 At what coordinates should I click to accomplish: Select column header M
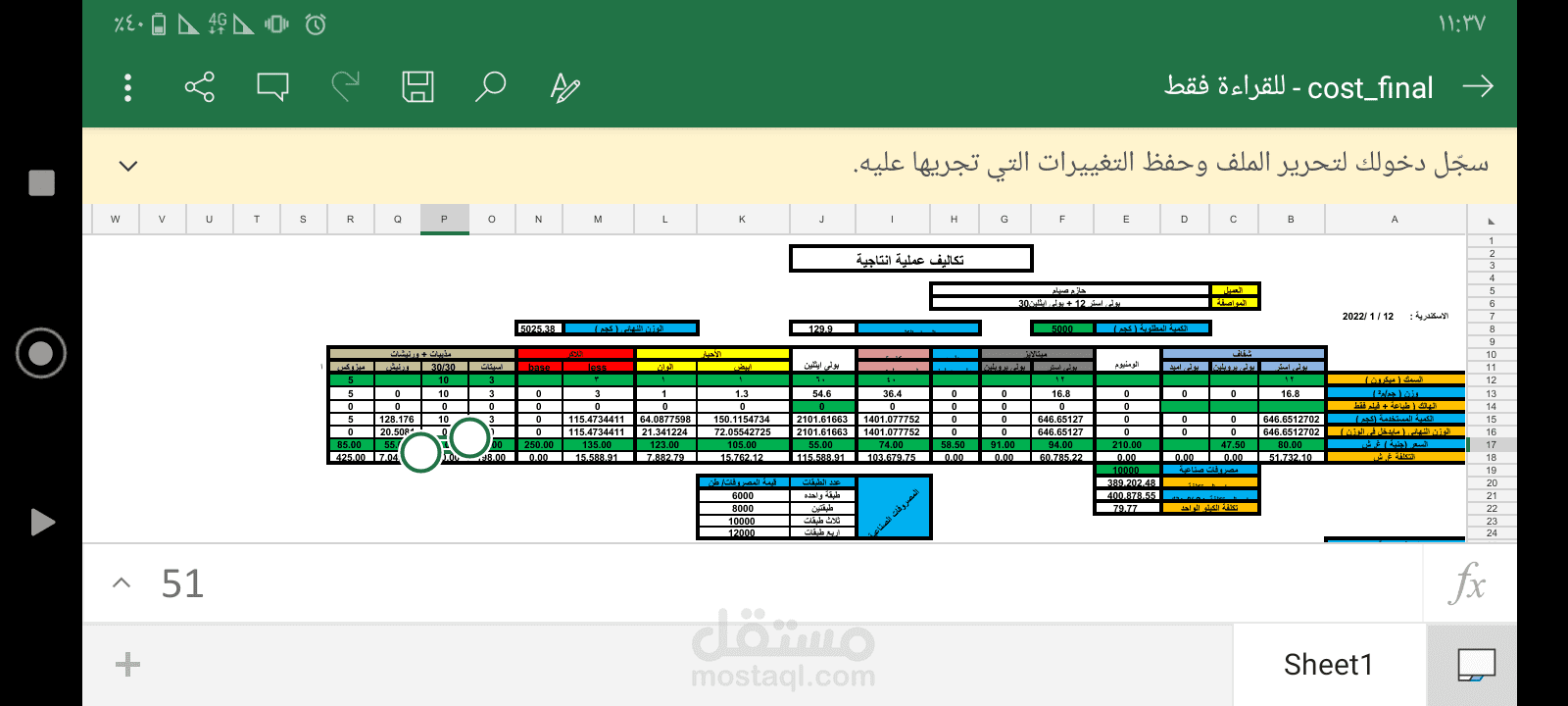[598, 220]
